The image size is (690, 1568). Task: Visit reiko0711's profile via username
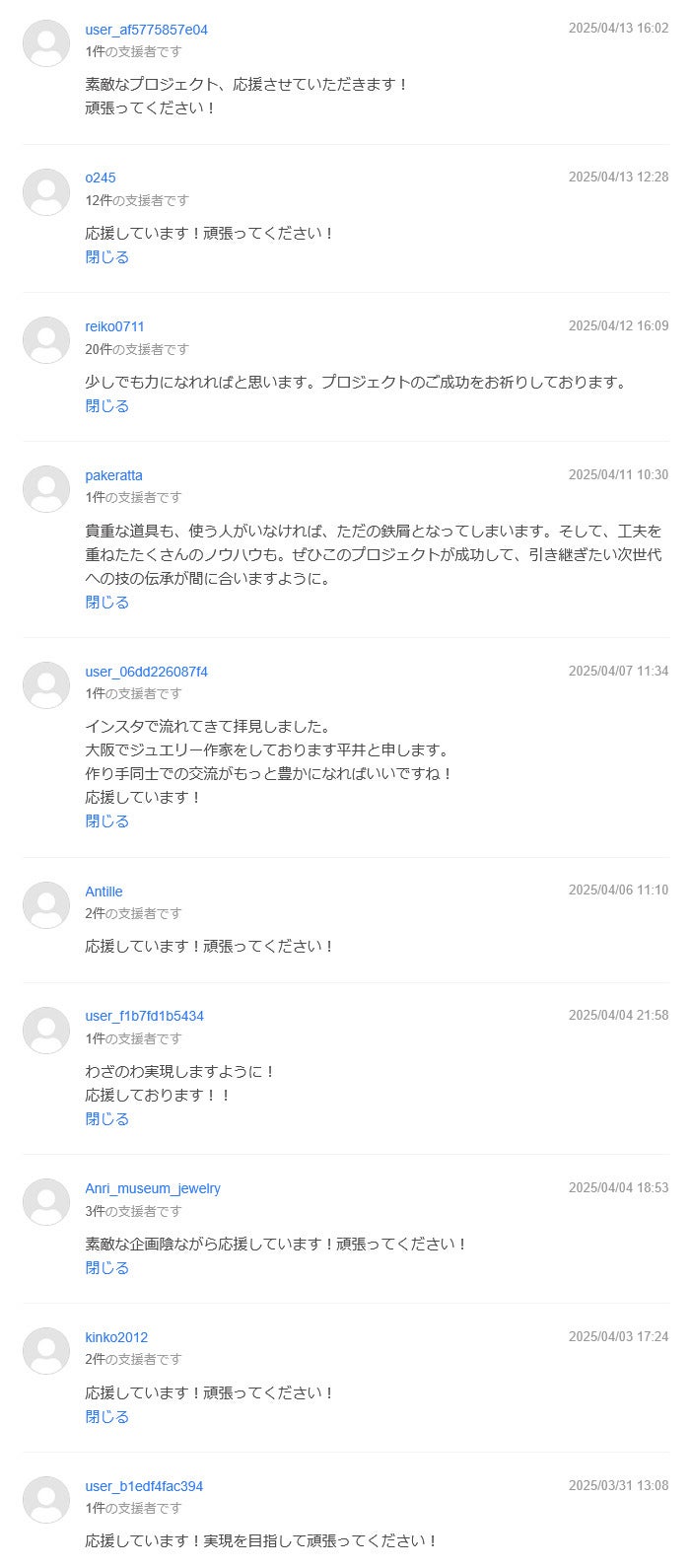tap(114, 326)
